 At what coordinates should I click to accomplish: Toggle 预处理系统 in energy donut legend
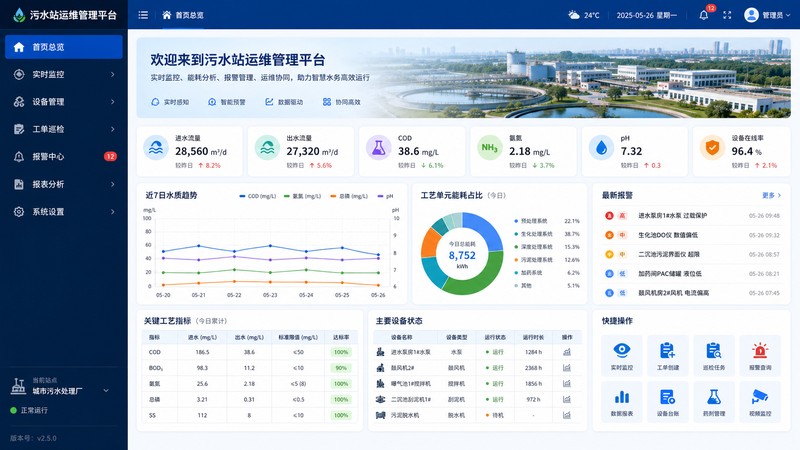(x=531, y=221)
